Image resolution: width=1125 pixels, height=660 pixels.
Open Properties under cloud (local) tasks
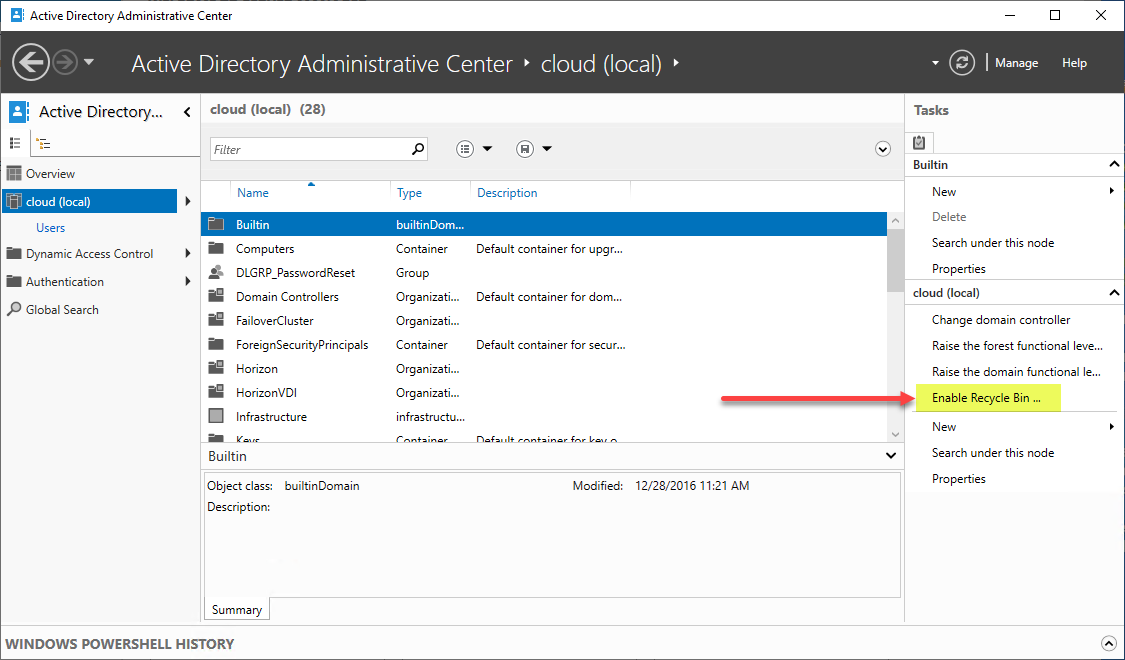pyautogui.click(x=959, y=478)
